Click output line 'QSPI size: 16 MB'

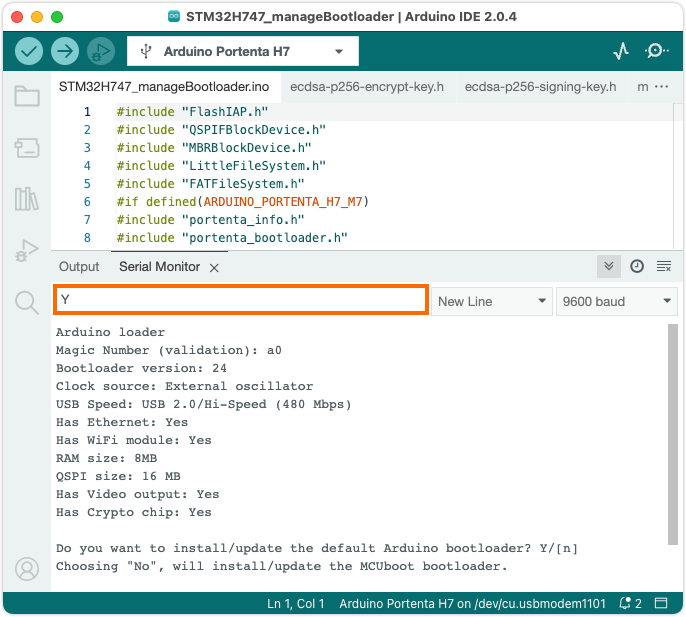pos(118,476)
